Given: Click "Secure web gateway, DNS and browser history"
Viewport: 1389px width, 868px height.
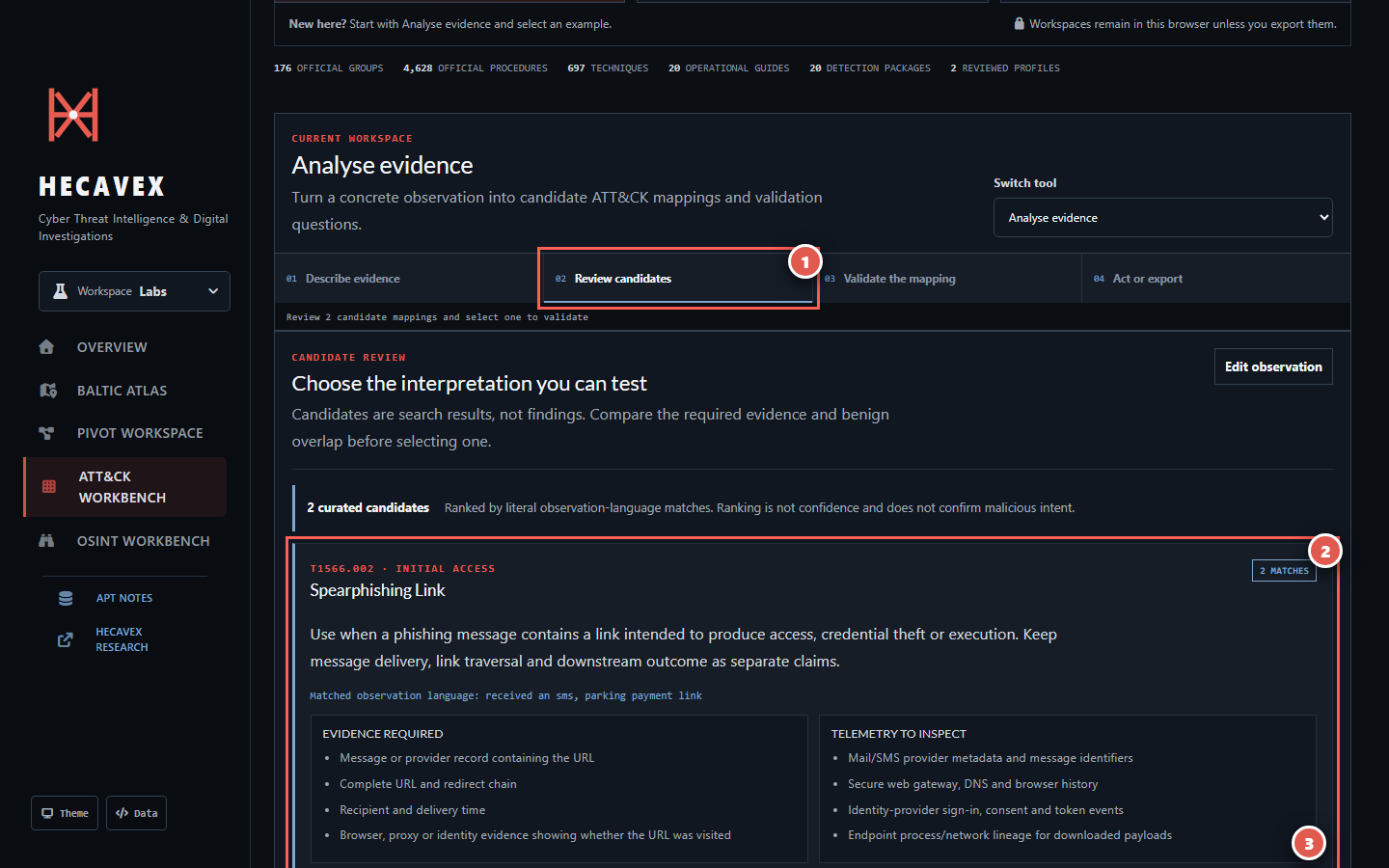Looking at the screenshot, I should 973,784.
